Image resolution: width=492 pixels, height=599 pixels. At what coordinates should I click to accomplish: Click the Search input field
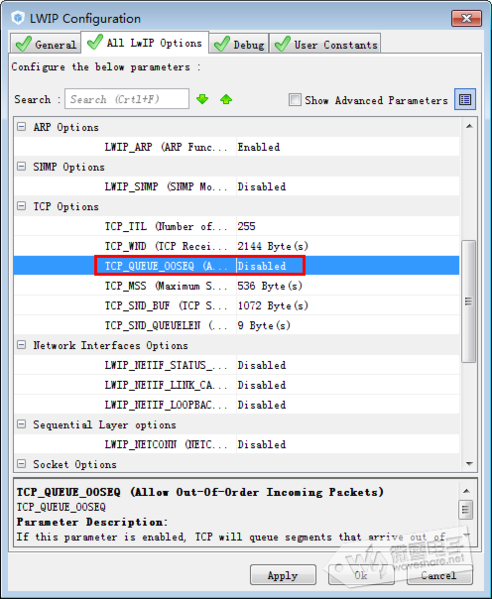click(x=127, y=99)
